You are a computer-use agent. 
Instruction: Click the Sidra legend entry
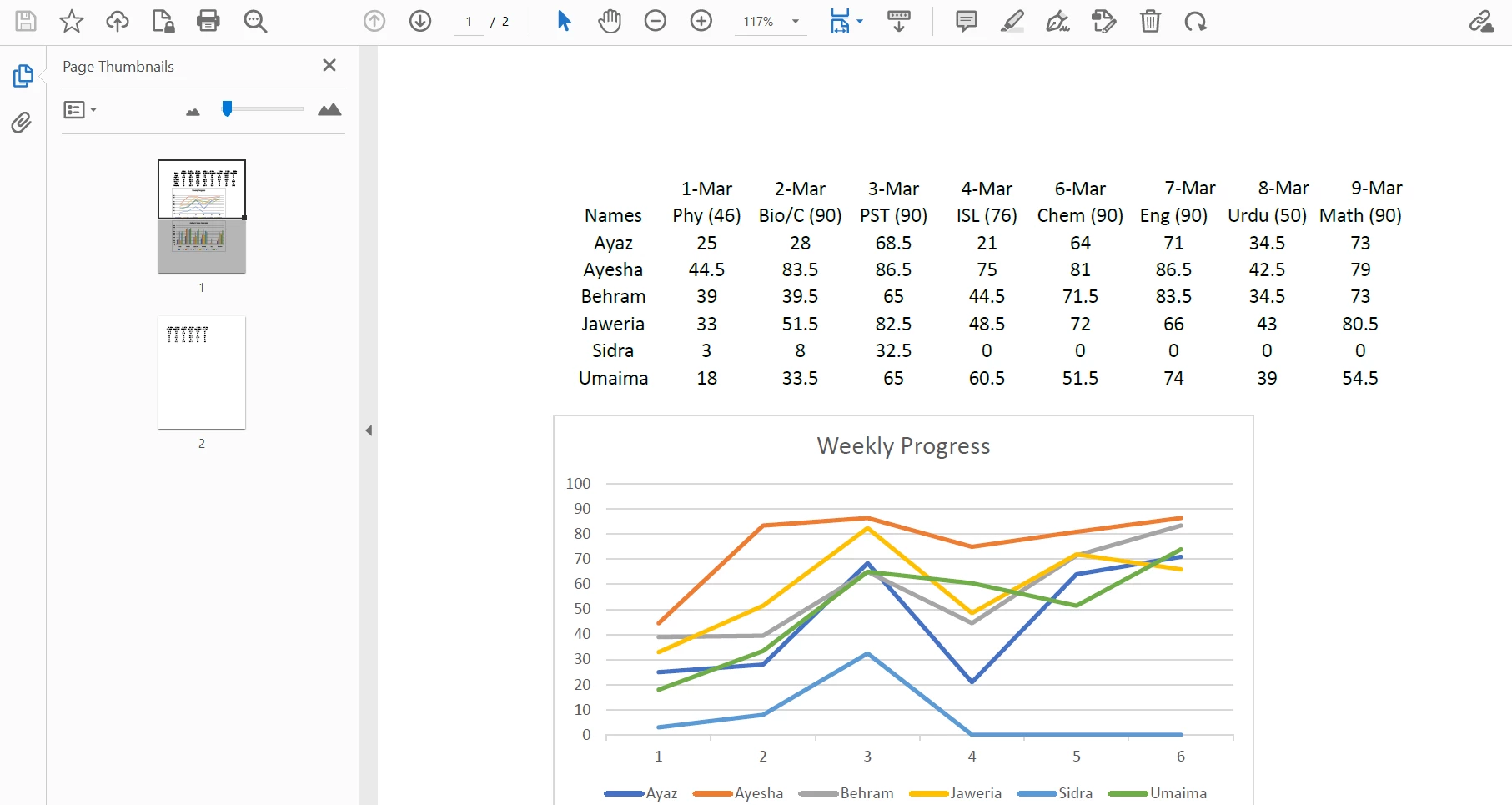click(x=1055, y=793)
